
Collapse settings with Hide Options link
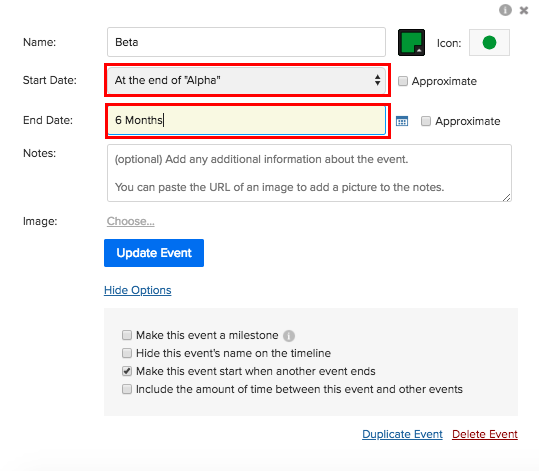[x=138, y=290]
